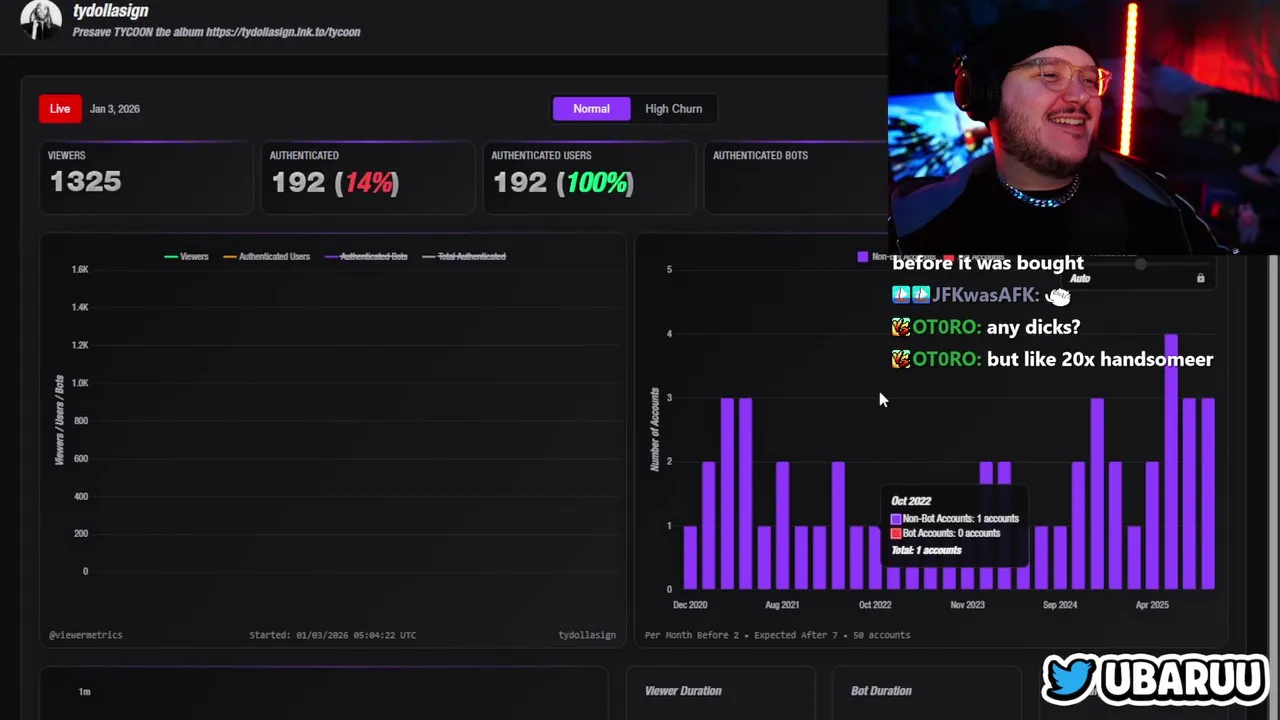Re-enable Total Authenticated legend entry
Viewport: 1280px width, 720px height.
point(464,257)
